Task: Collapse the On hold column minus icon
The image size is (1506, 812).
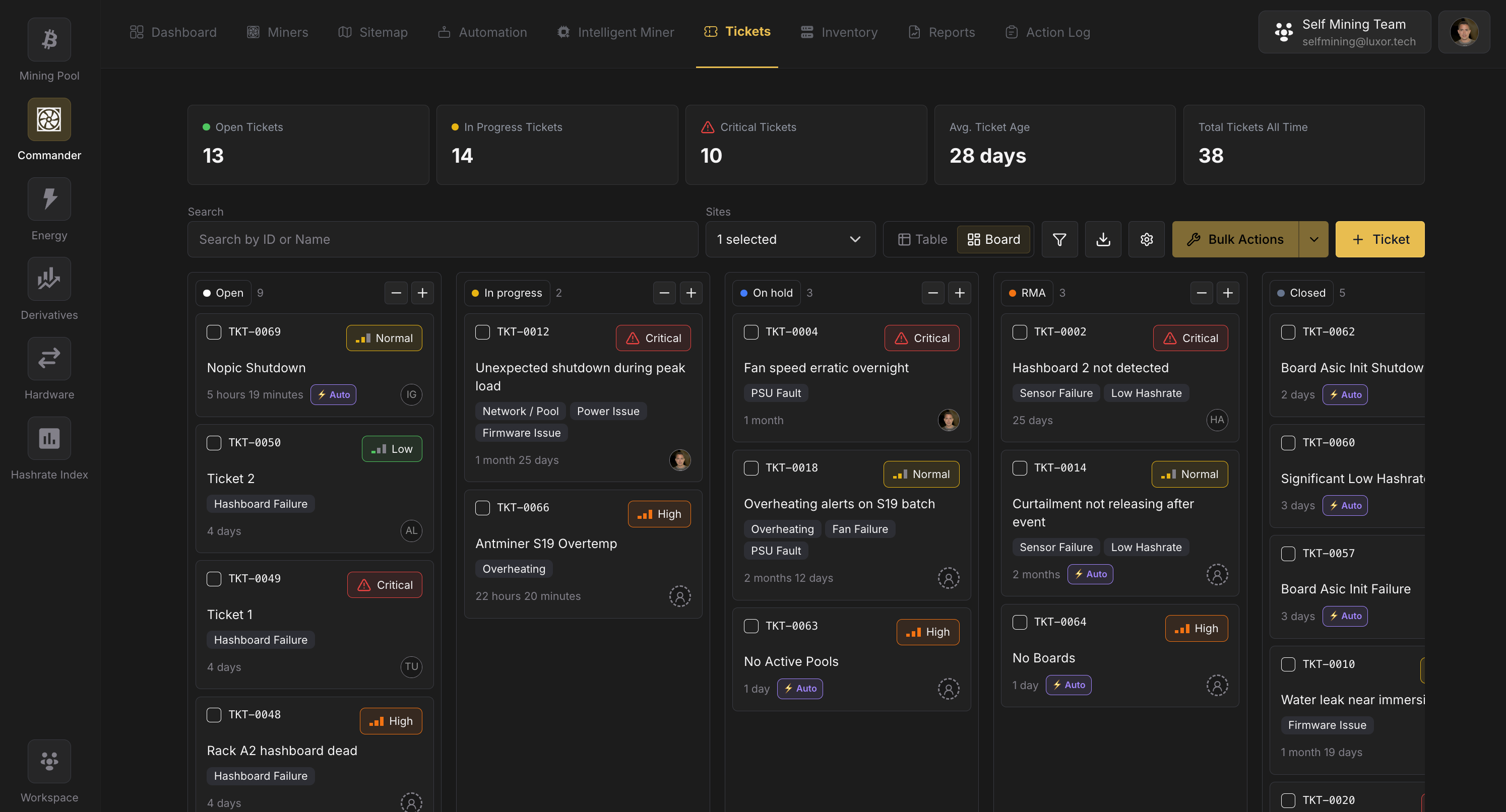Action: pos(933,293)
